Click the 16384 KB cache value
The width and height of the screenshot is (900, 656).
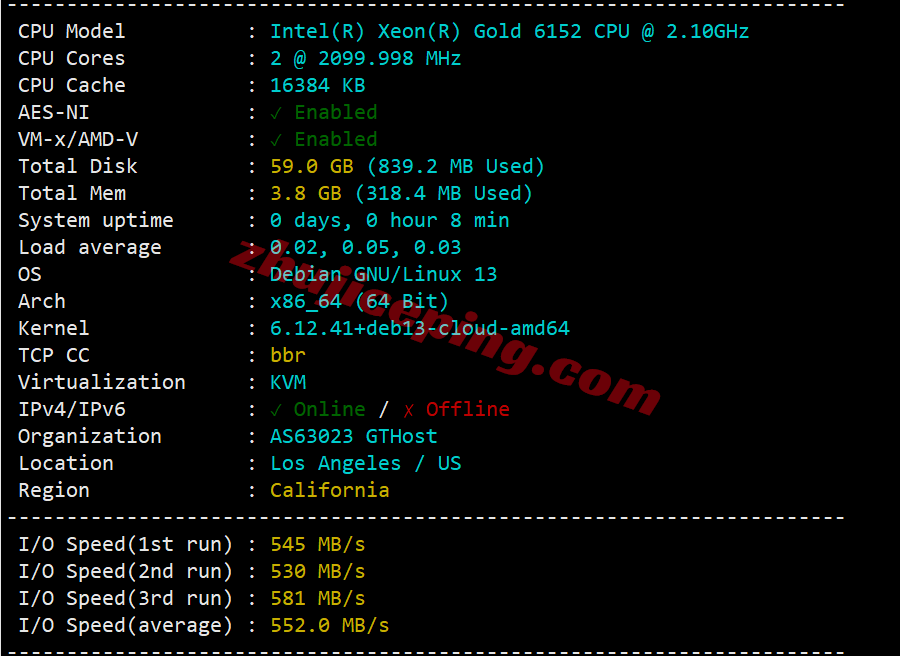317,86
